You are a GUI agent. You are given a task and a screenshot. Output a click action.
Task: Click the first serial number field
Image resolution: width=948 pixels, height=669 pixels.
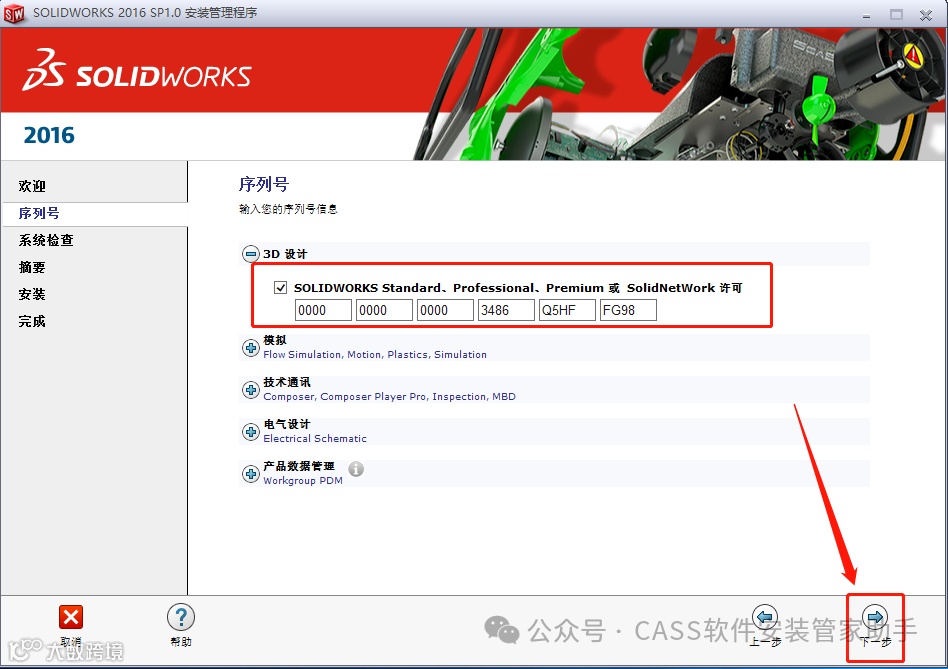pyautogui.click(x=323, y=310)
